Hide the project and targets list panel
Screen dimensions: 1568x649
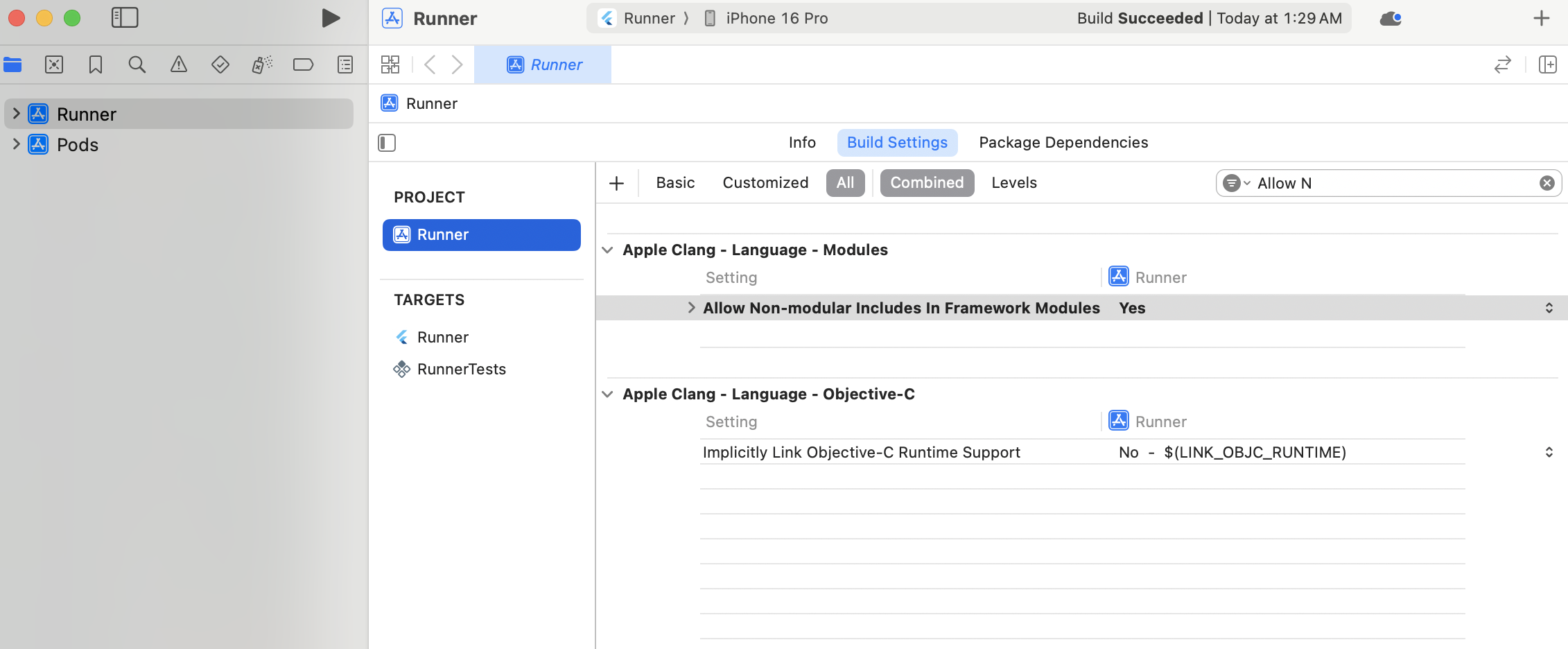tap(387, 143)
